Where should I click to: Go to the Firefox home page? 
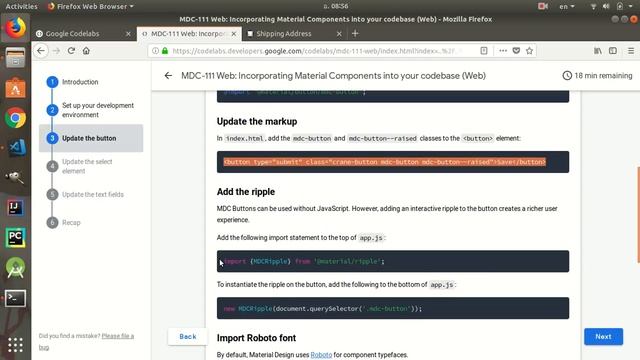click(x=86, y=51)
